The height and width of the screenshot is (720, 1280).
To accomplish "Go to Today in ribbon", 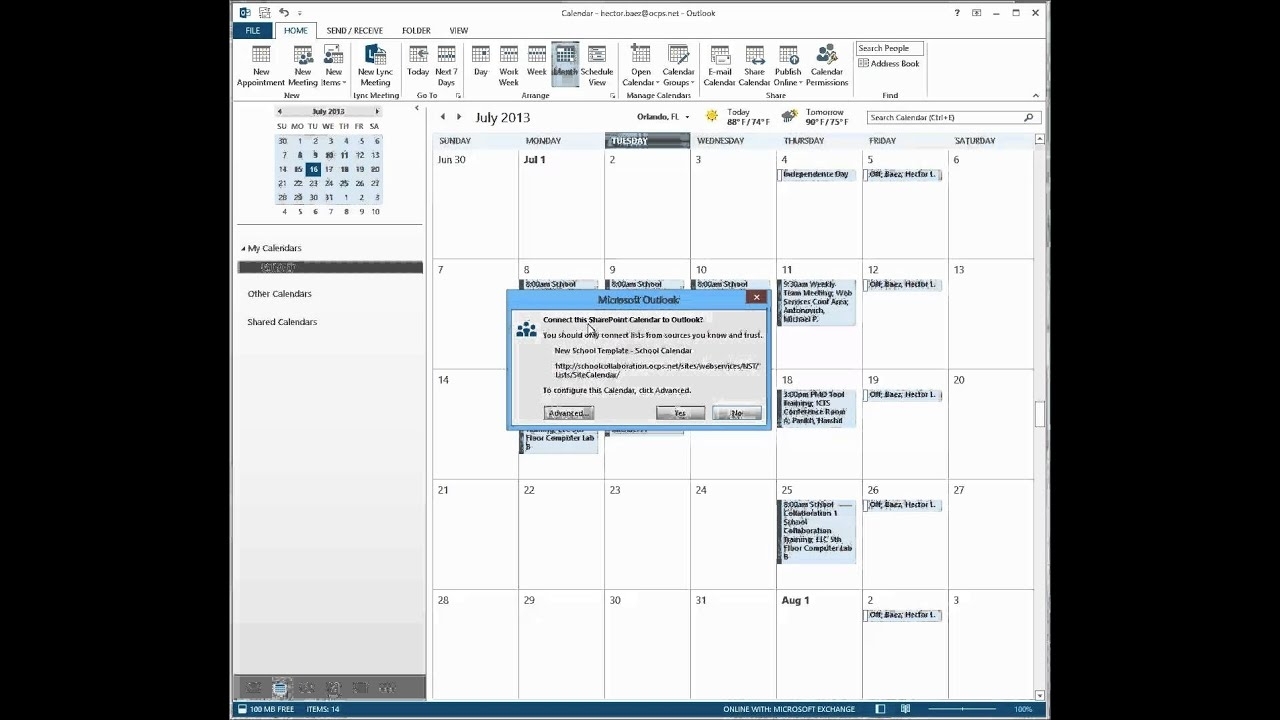I will (x=418, y=61).
